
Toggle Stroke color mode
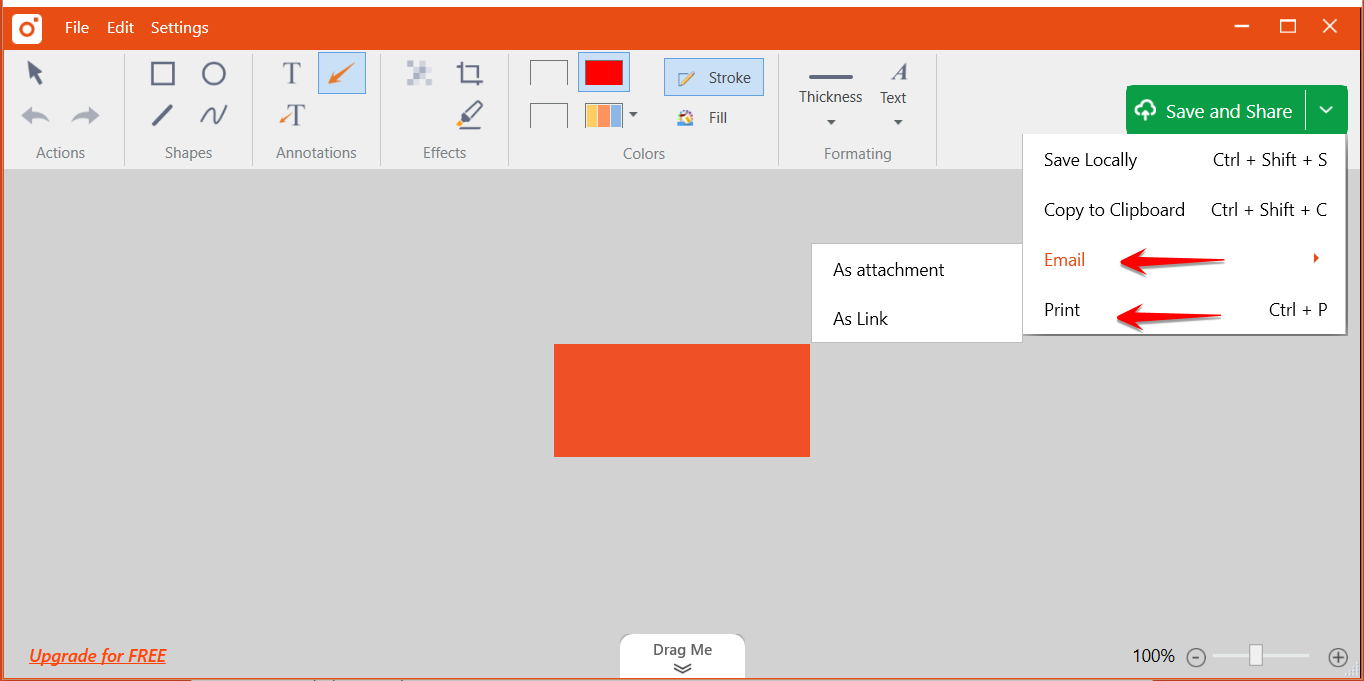pyautogui.click(x=714, y=78)
